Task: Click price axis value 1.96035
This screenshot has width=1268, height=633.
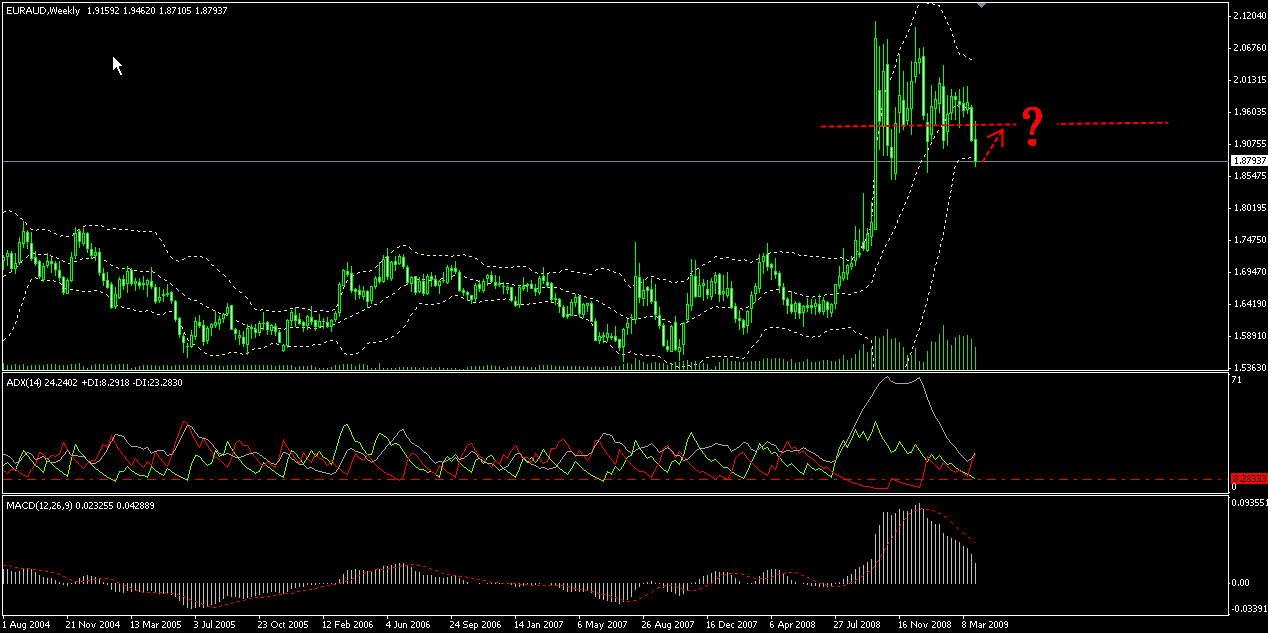Action: 1249,112
